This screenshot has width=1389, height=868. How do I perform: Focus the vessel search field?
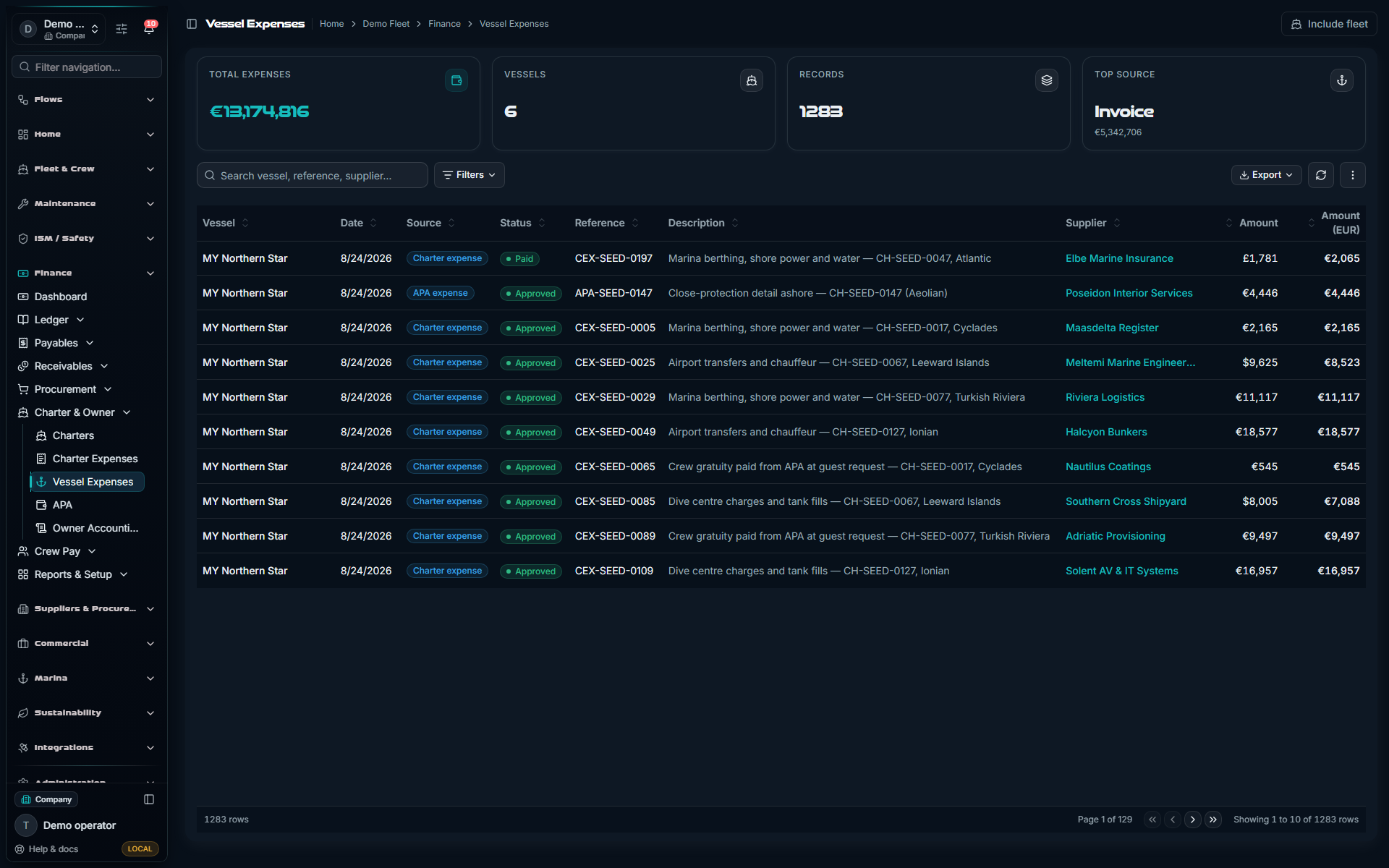point(313,175)
